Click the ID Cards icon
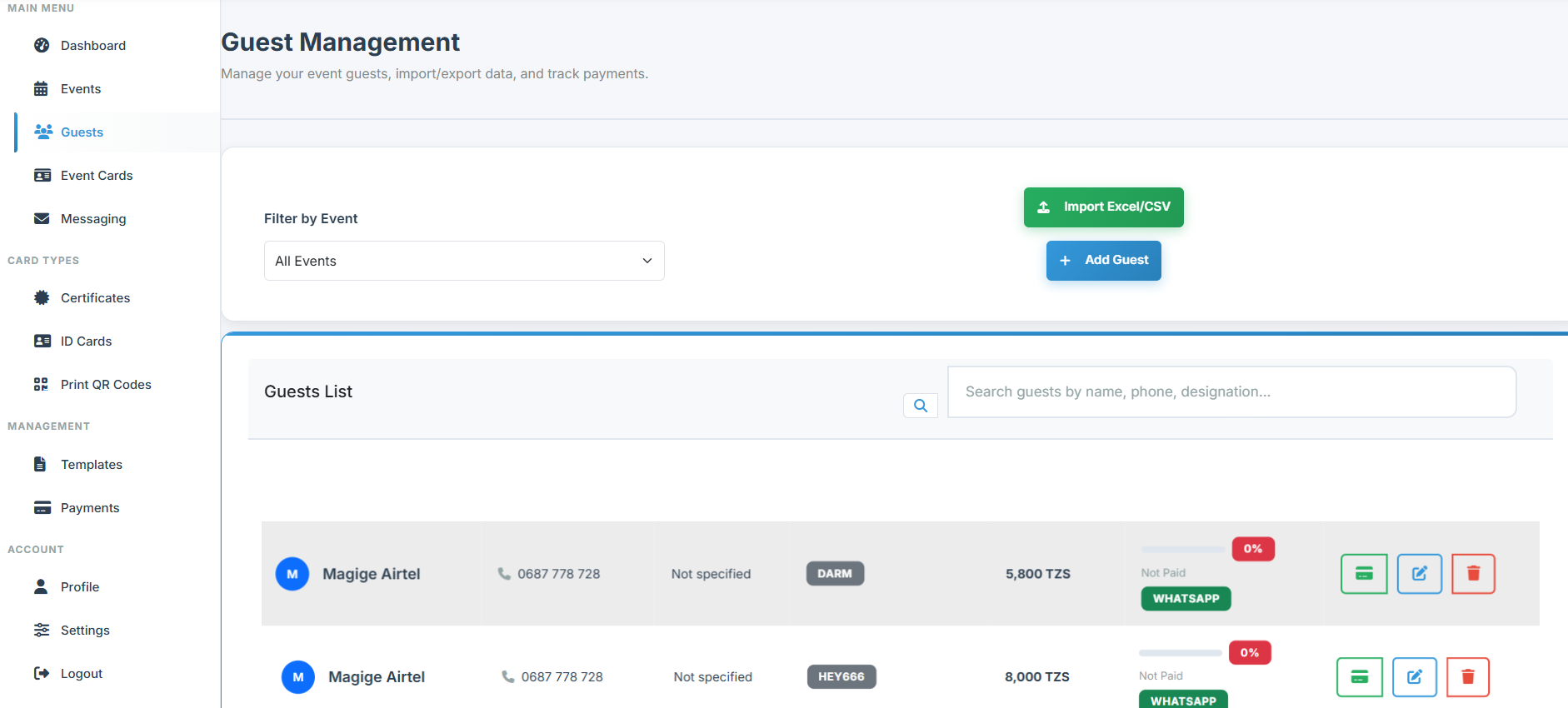The height and width of the screenshot is (708, 1568). (x=42, y=341)
